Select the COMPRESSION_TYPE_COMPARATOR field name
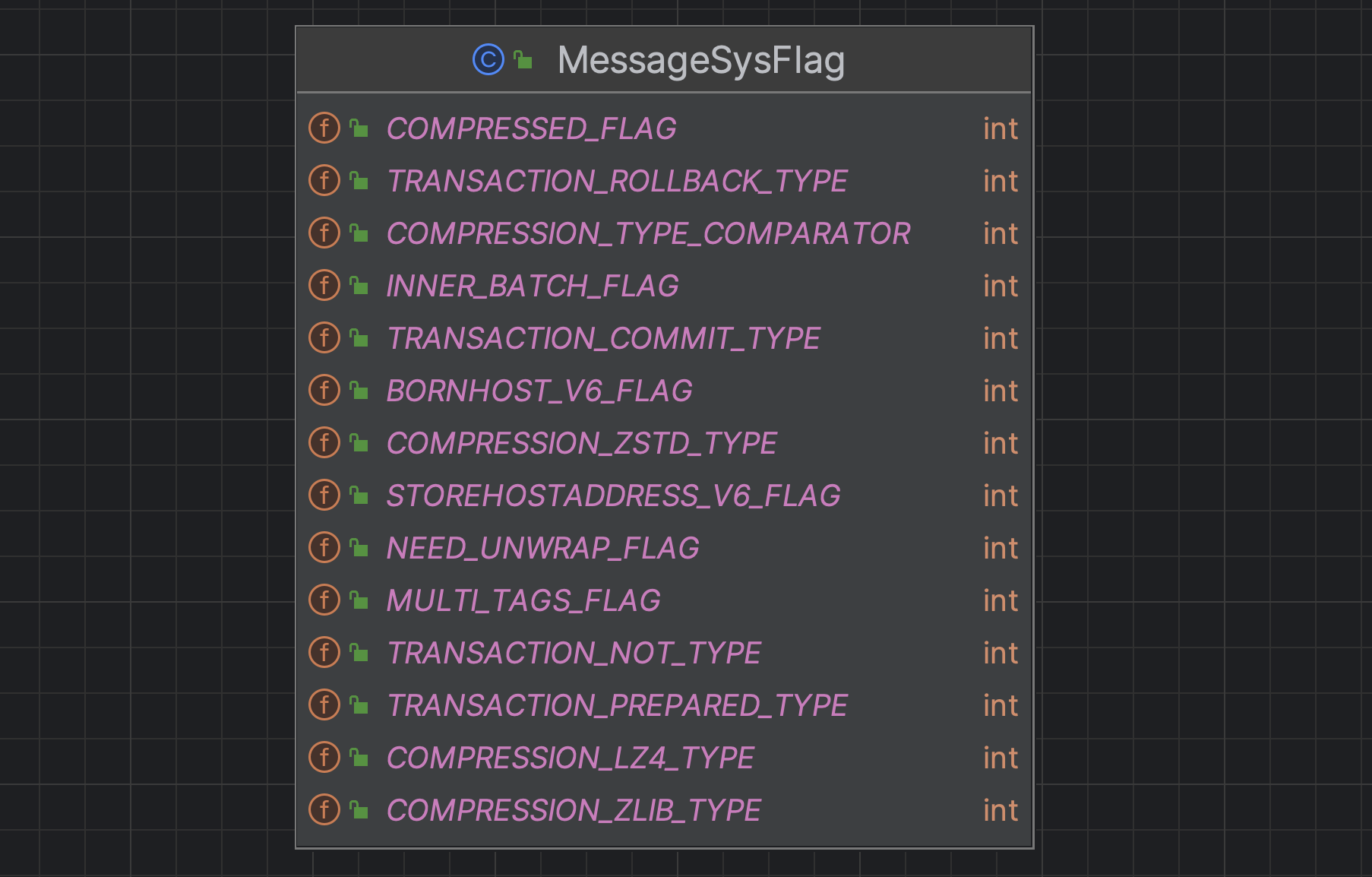The image size is (1372, 877). 648,233
